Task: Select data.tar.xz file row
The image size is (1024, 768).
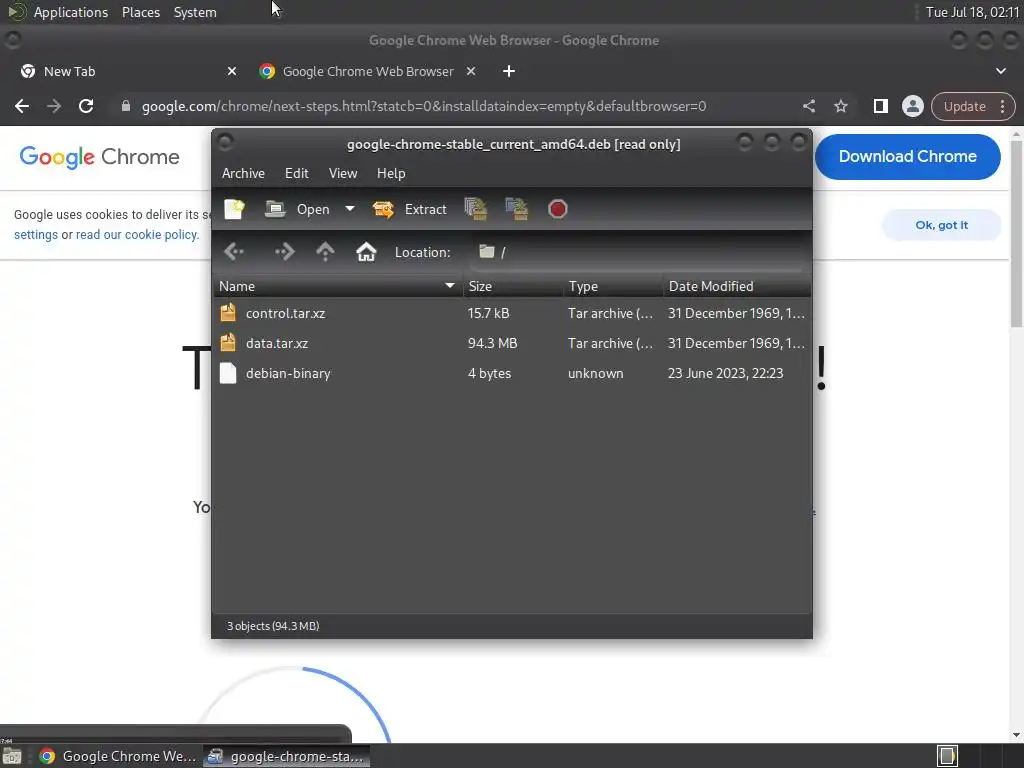Action: coord(512,343)
